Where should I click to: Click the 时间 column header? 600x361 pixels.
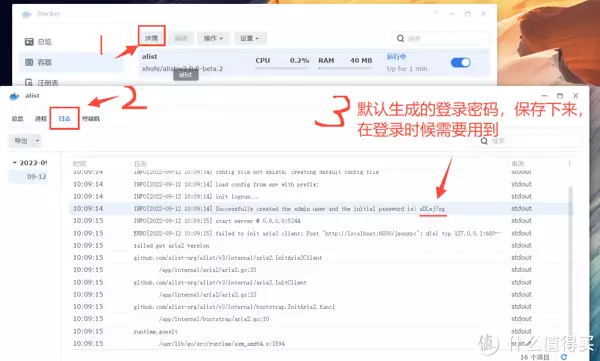(80, 163)
